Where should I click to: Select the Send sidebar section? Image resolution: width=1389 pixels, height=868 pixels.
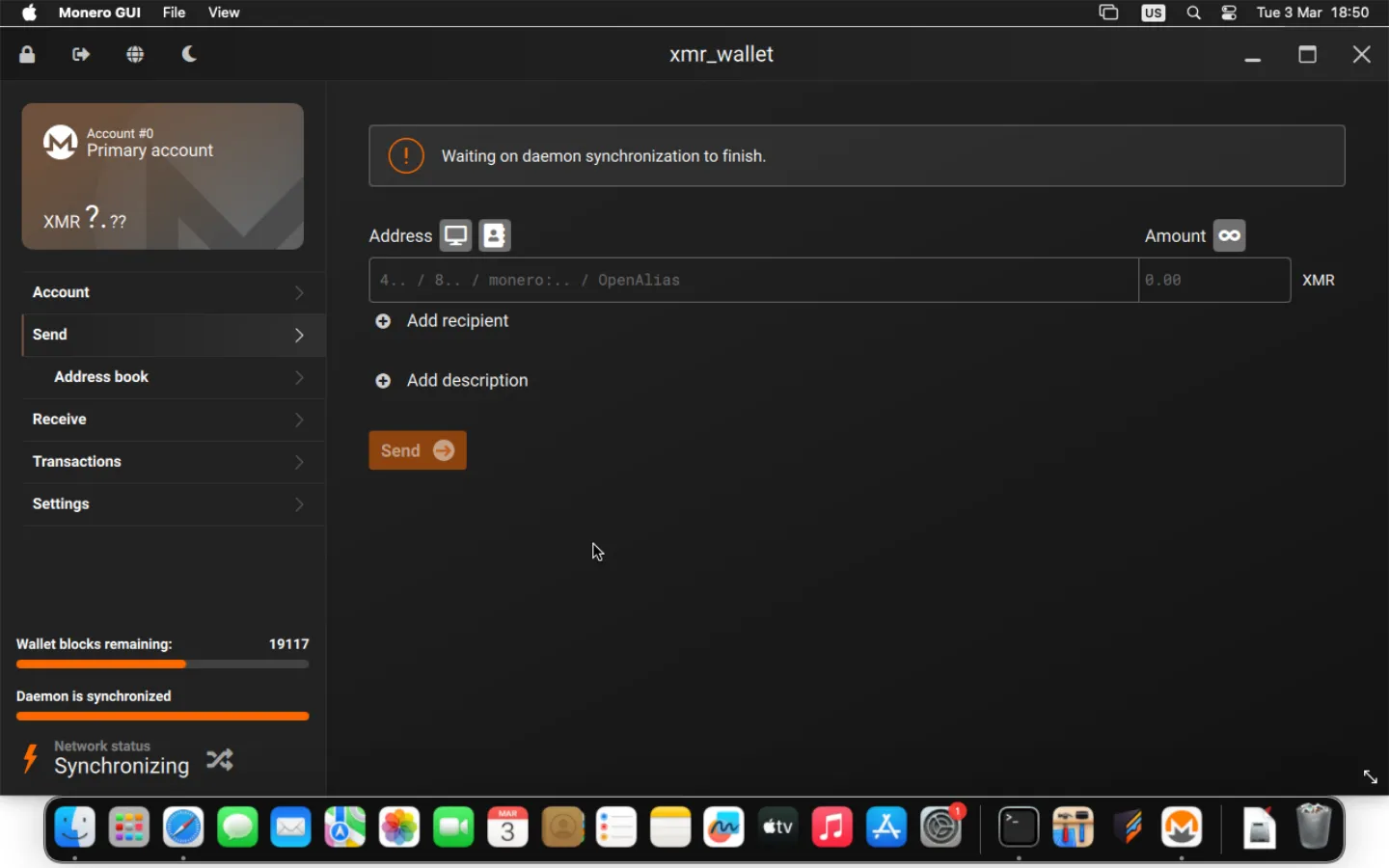(x=174, y=335)
